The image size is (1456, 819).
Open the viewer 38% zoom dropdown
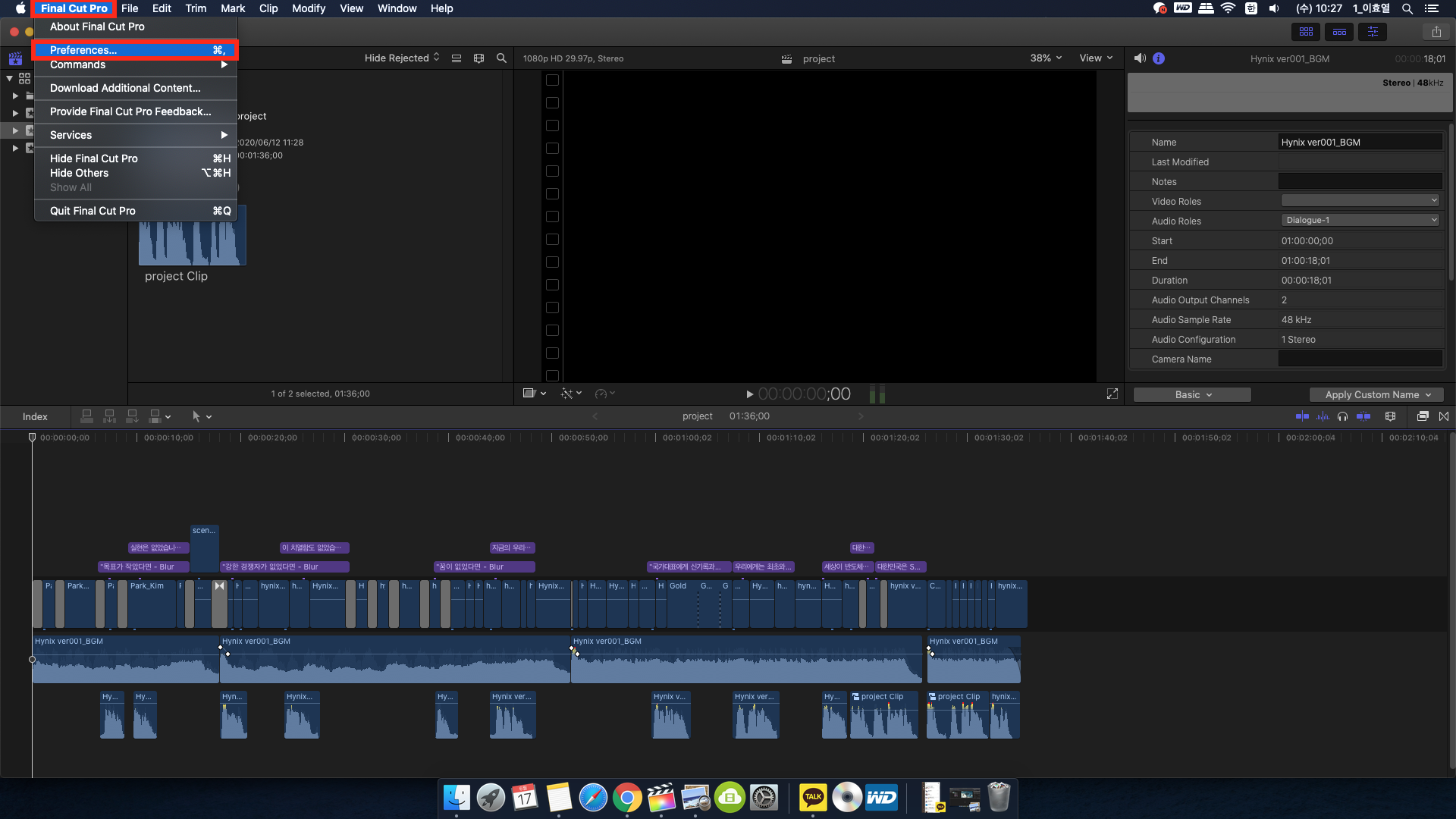1046,58
